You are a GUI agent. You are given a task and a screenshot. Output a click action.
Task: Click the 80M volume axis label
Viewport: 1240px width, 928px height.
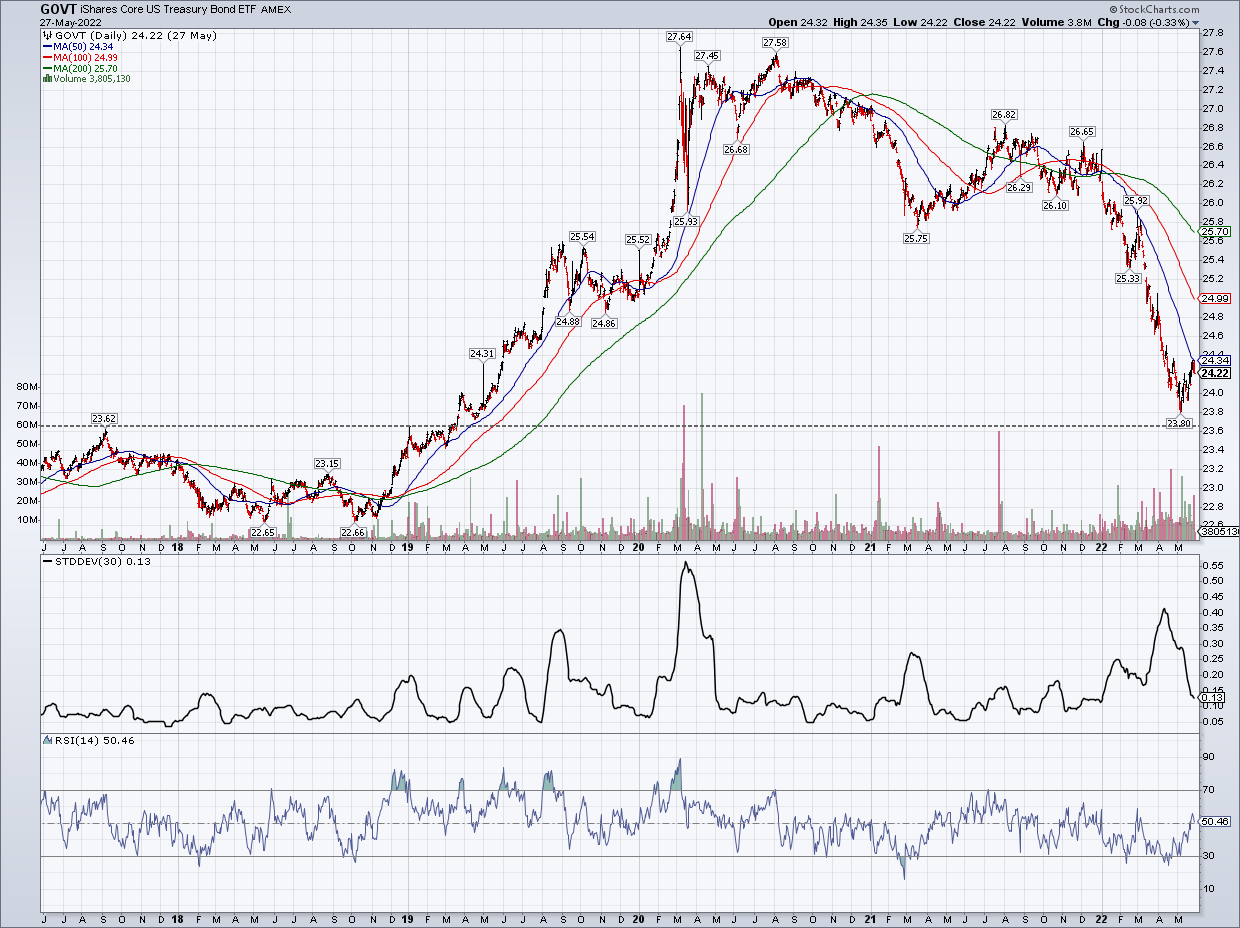click(28, 387)
